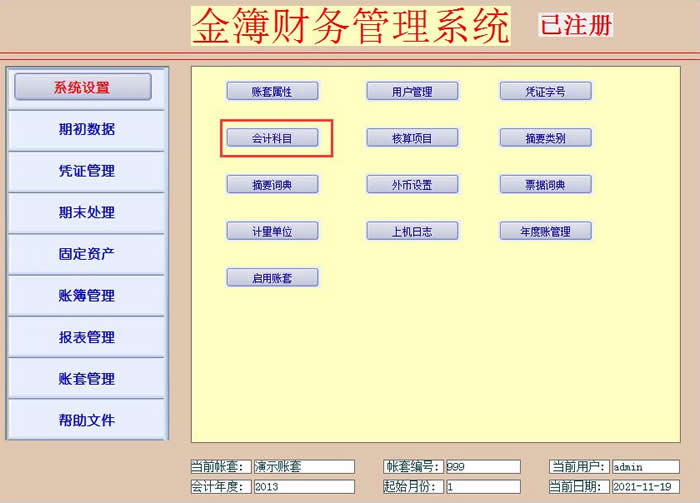This screenshot has width=700, height=503.
Task: Click the 票据词典 button
Action: coord(546,185)
